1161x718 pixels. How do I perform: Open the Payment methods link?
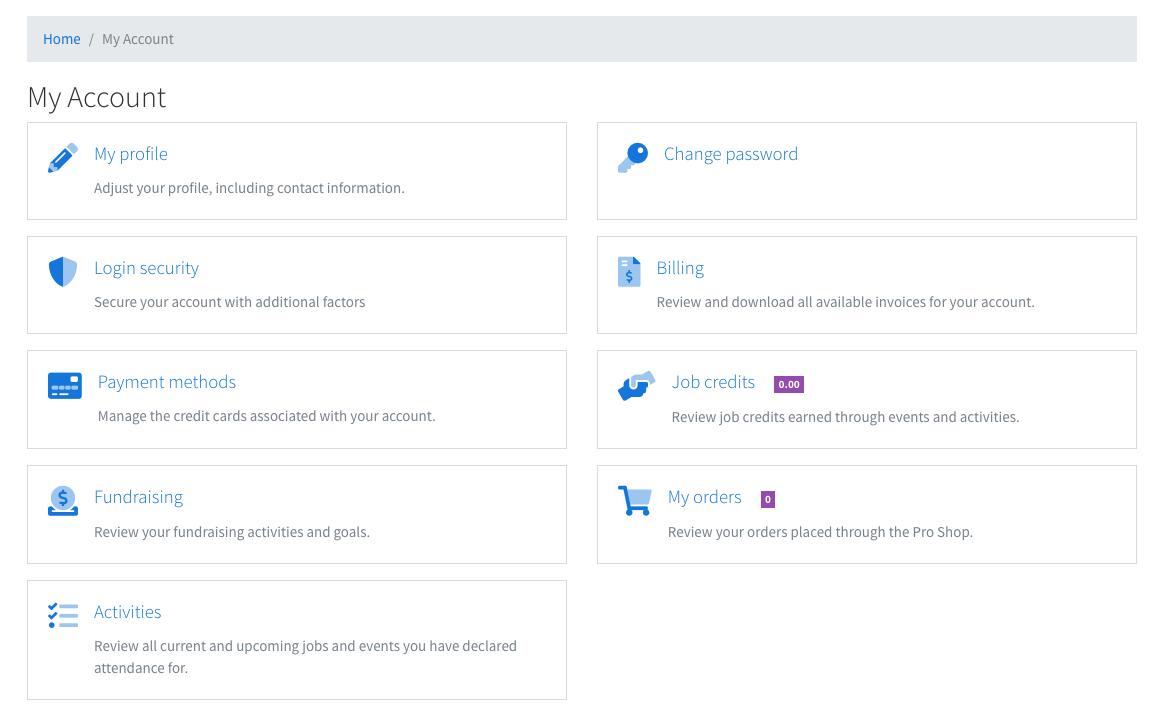167,382
